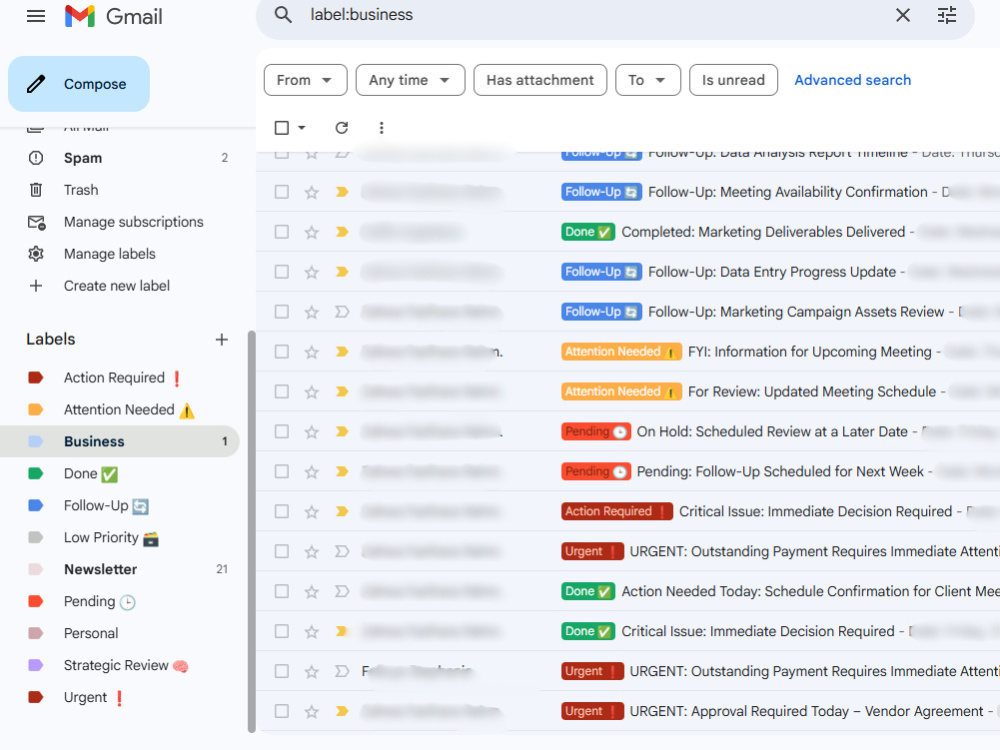The height and width of the screenshot is (750, 1000).
Task: Click the label:business search field
Action: pyautogui.click(x=593, y=15)
